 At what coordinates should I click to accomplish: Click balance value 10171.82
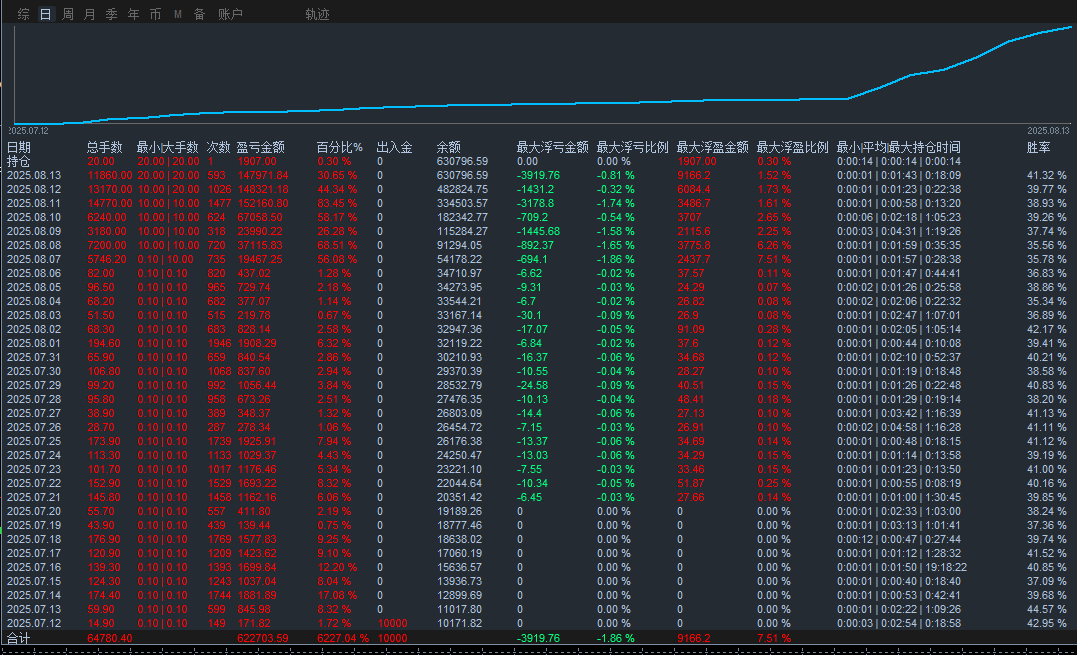tap(460, 623)
